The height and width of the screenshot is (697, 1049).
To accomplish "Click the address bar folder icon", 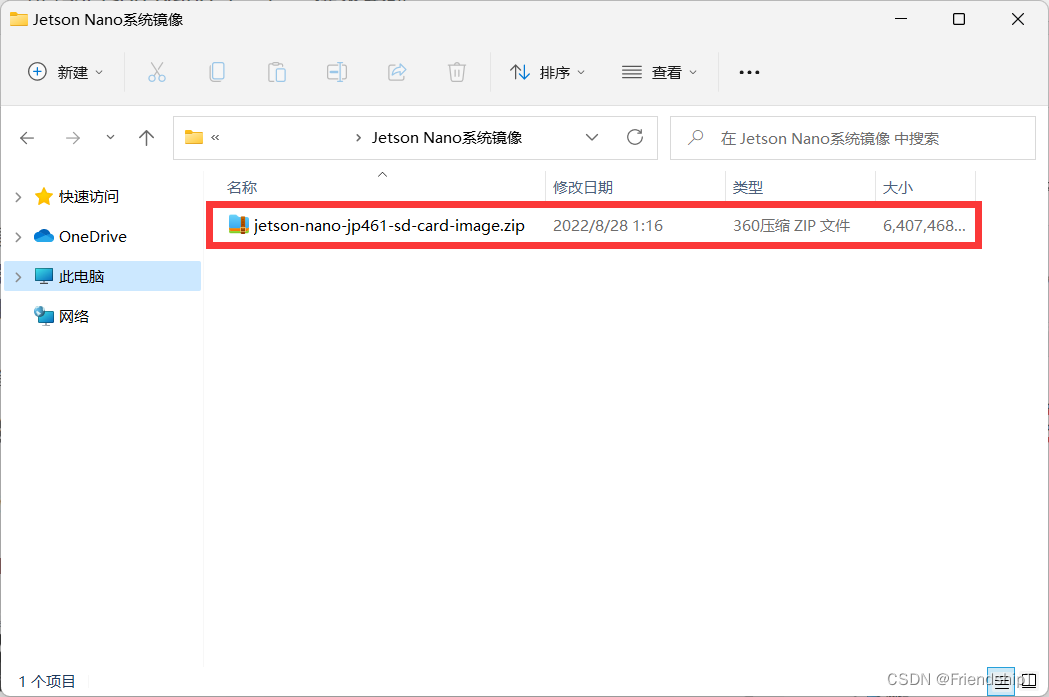I will click(x=194, y=137).
